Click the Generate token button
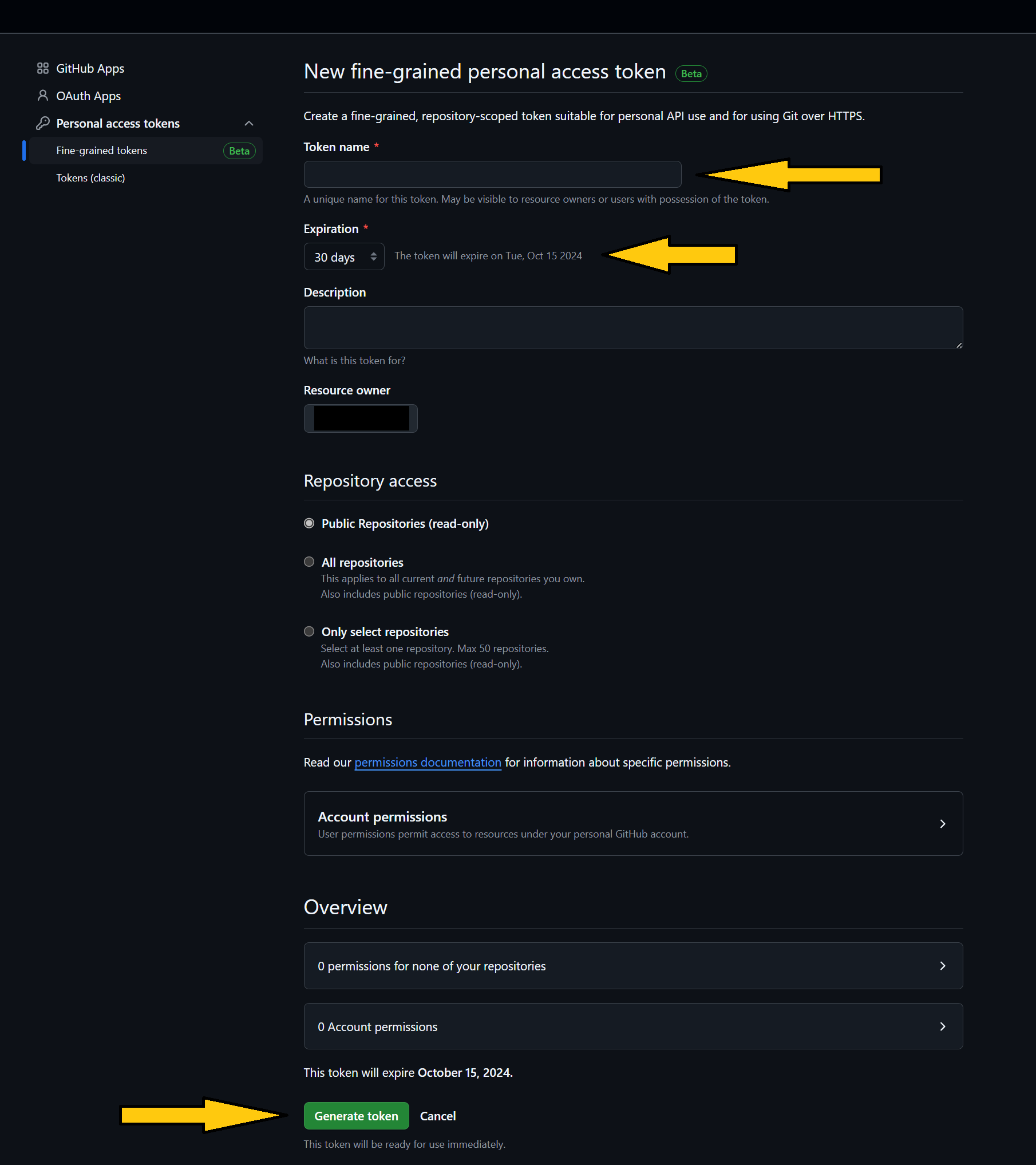Viewport: 1036px width, 1165px height. click(356, 1116)
